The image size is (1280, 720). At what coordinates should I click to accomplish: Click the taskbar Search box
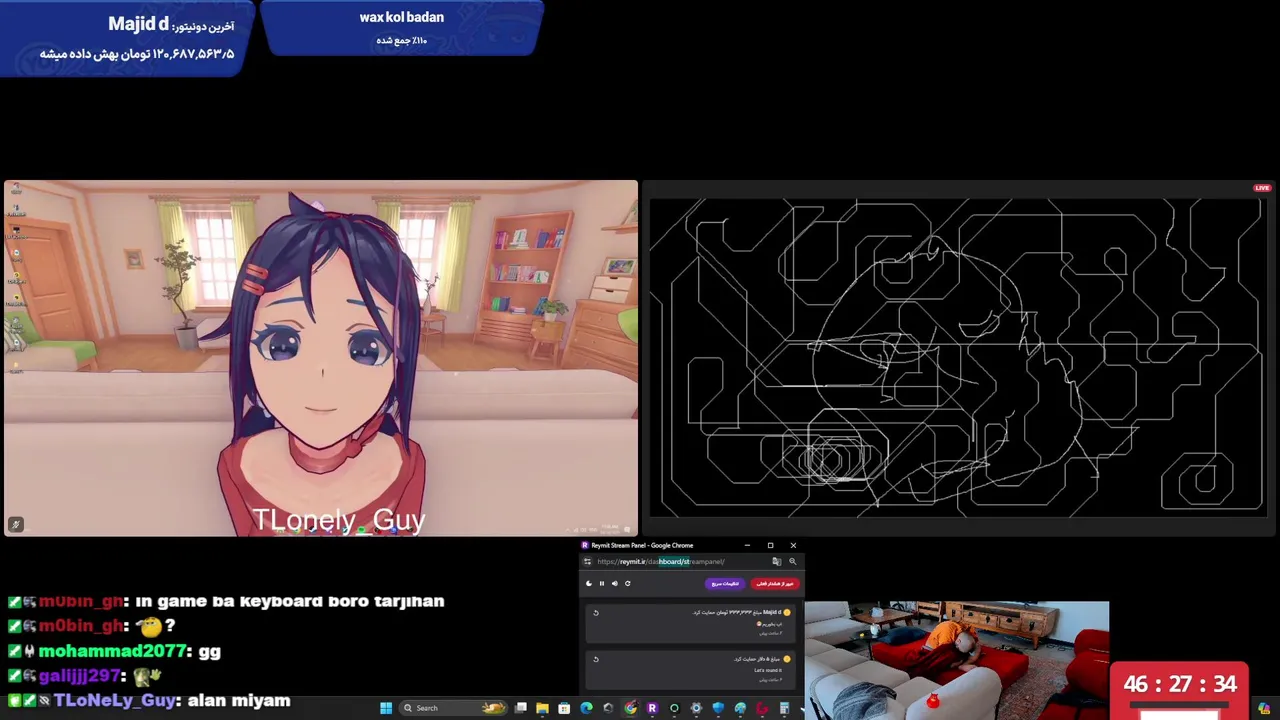click(x=453, y=708)
